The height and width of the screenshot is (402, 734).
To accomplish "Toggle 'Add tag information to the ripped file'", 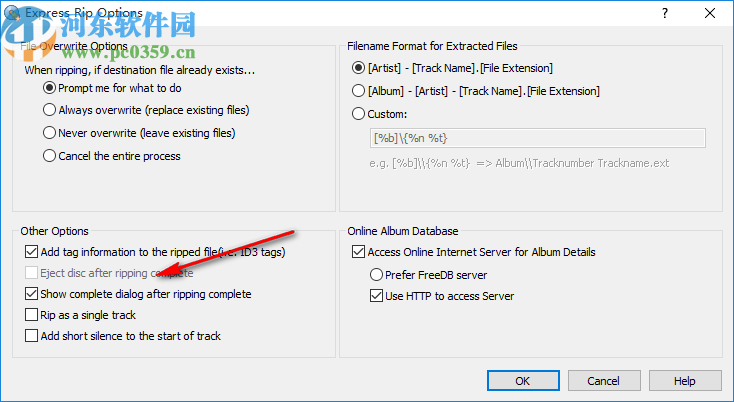I will point(32,252).
